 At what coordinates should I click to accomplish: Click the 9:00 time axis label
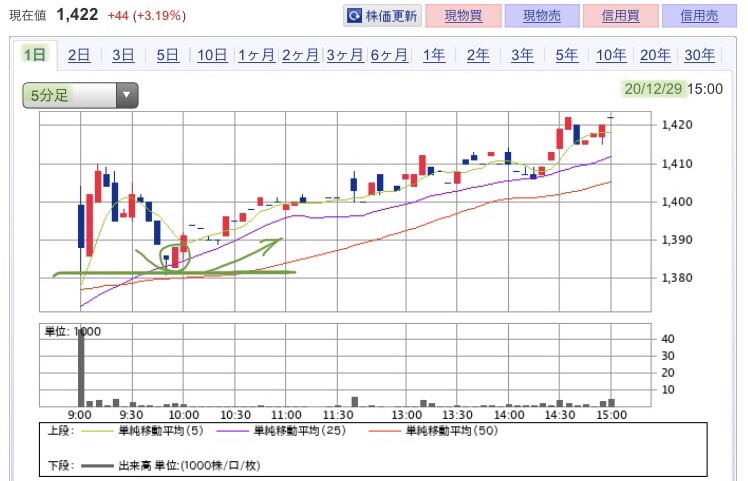click(x=80, y=415)
